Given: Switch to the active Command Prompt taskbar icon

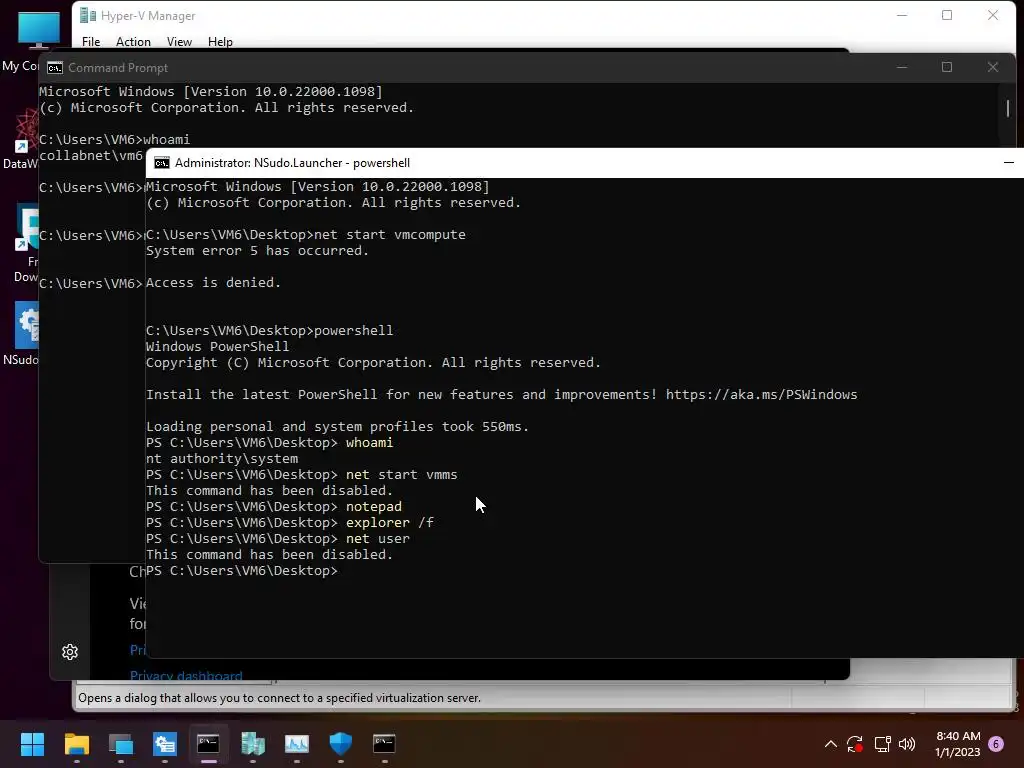Looking at the screenshot, I should (208, 744).
